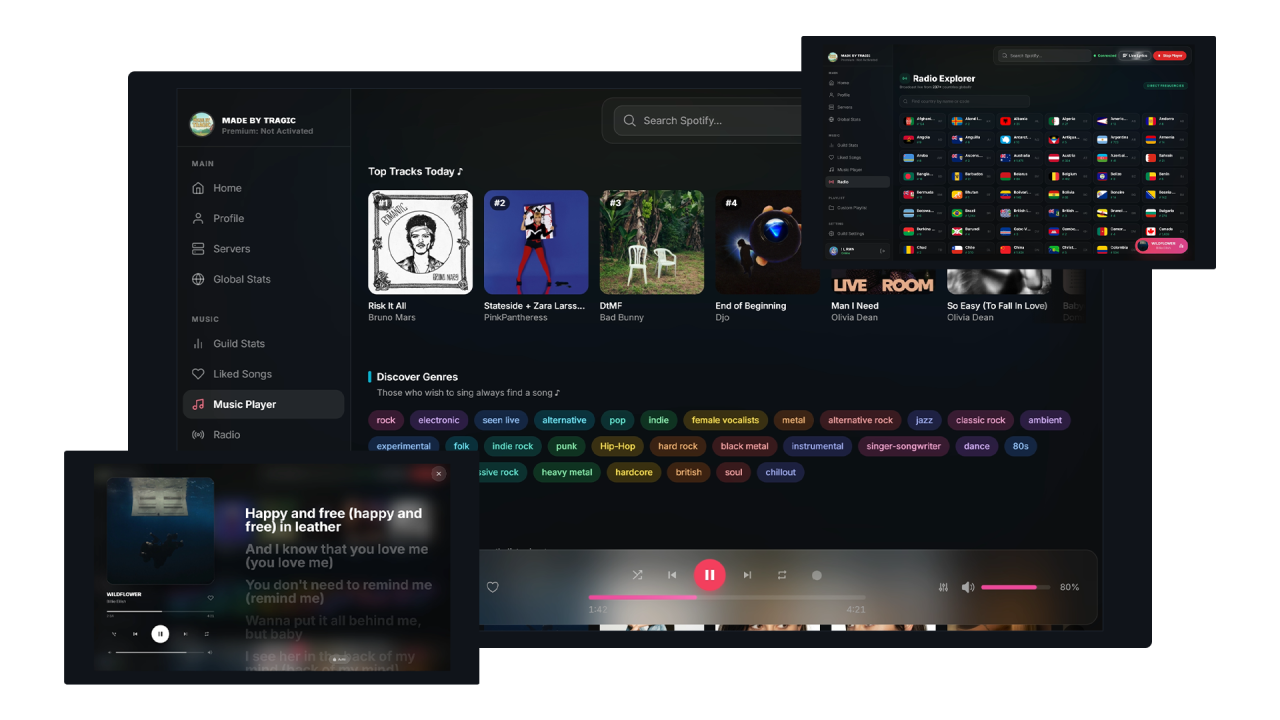Viewport: 1280px width, 720px height.
Task: Select the shuffle icon in the playback bar
Action: (x=637, y=575)
